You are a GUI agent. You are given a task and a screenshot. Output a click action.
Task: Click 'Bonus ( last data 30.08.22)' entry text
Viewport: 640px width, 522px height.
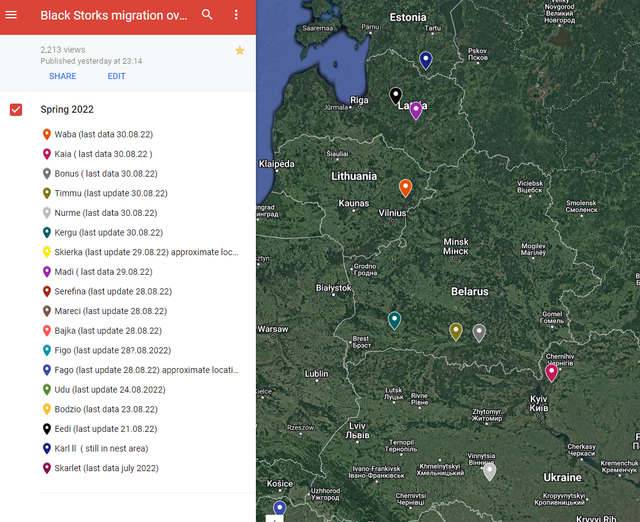pyautogui.click(x=106, y=173)
